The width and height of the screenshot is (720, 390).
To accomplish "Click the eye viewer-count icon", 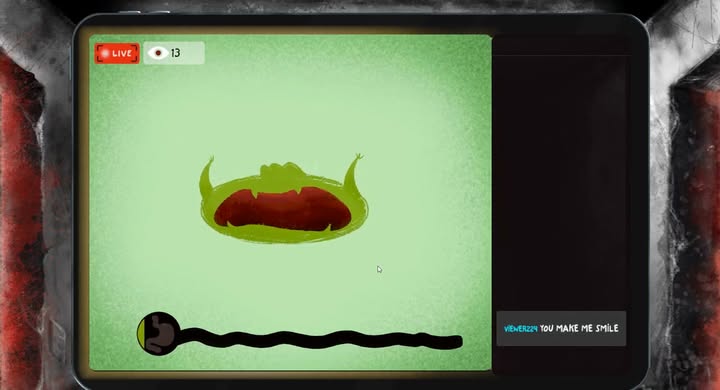I will click(158, 53).
